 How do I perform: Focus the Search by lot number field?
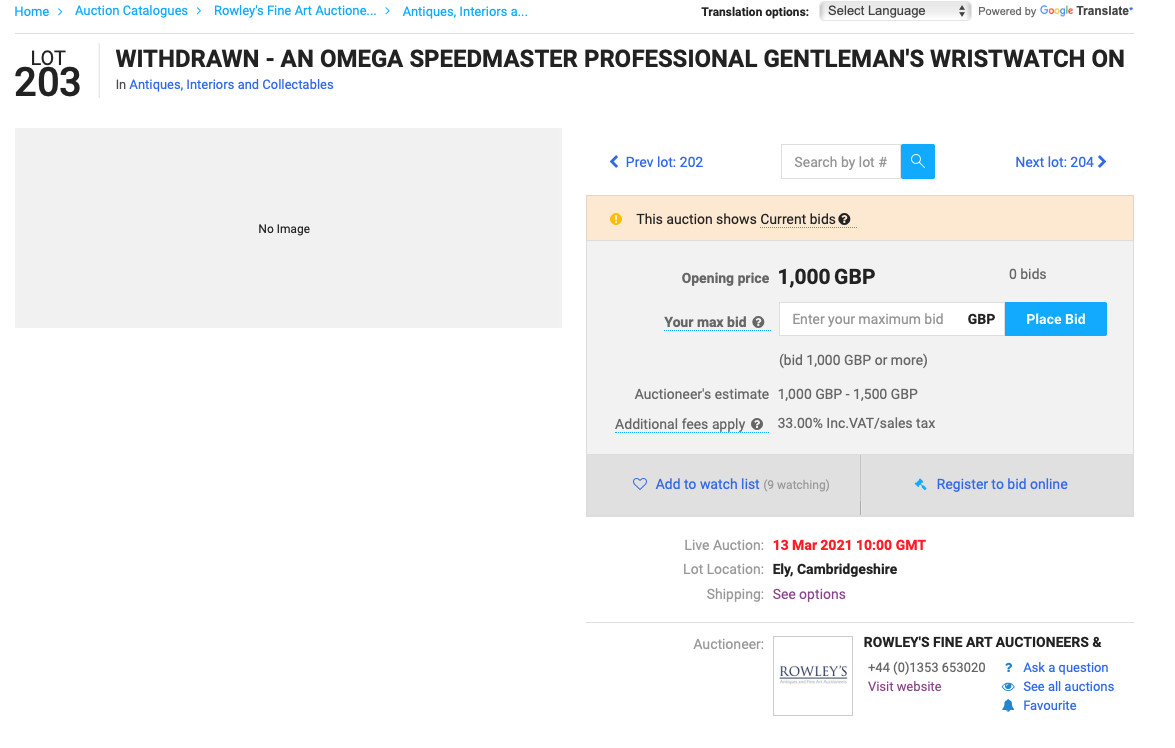coord(840,162)
